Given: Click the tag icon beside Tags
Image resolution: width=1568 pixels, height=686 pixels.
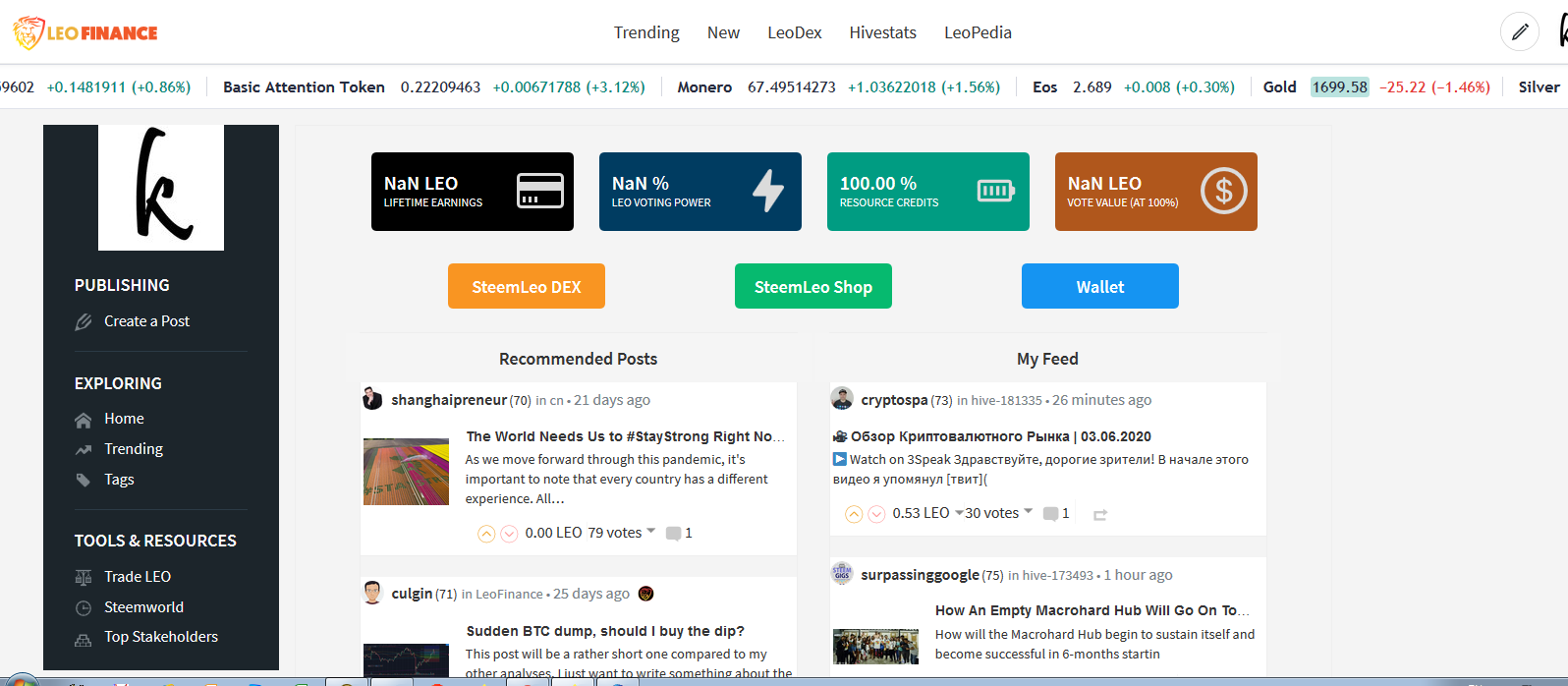Looking at the screenshot, I should 84,480.
